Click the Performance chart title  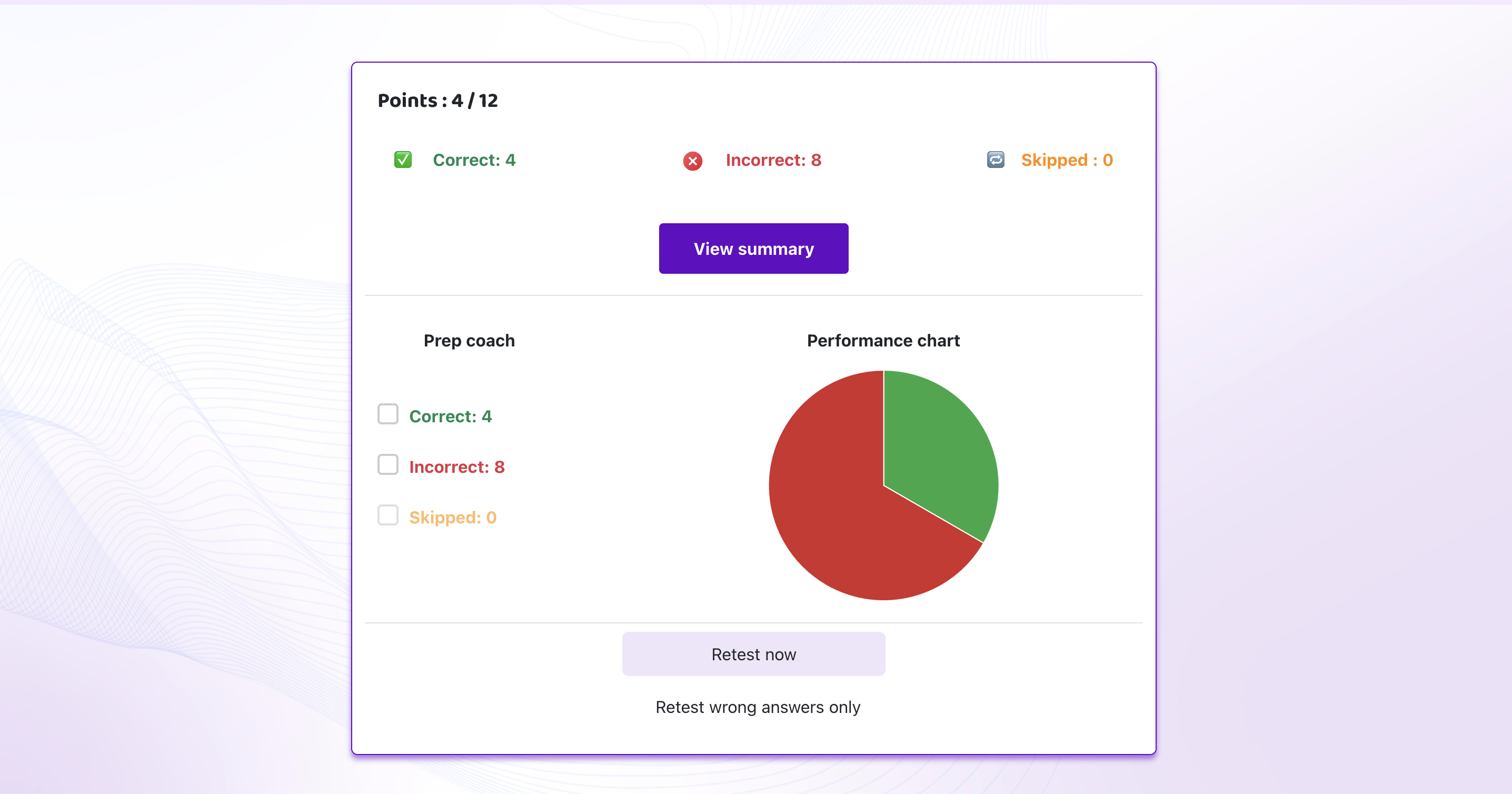point(883,341)
